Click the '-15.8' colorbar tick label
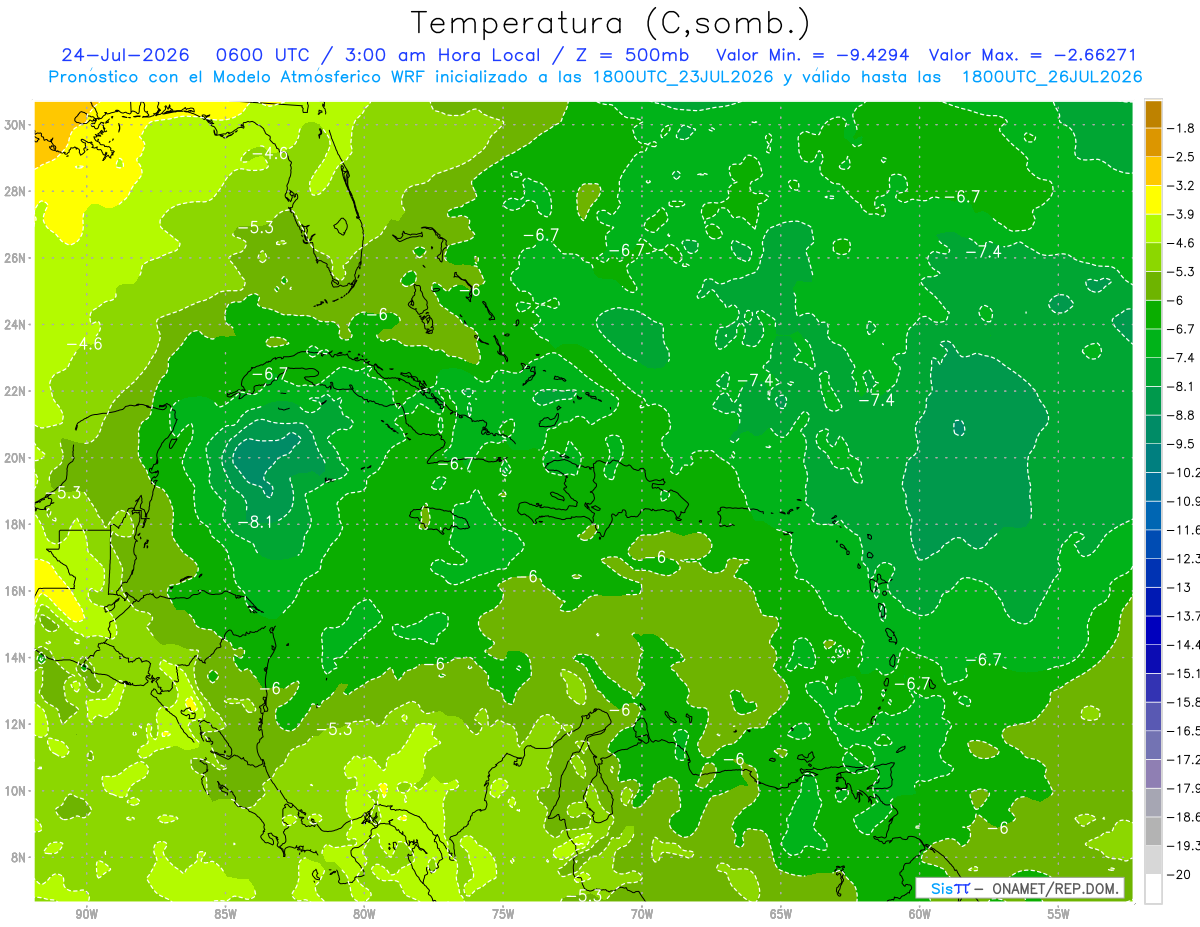This screenshot has width=1200, height=927. click(1186, 701)
